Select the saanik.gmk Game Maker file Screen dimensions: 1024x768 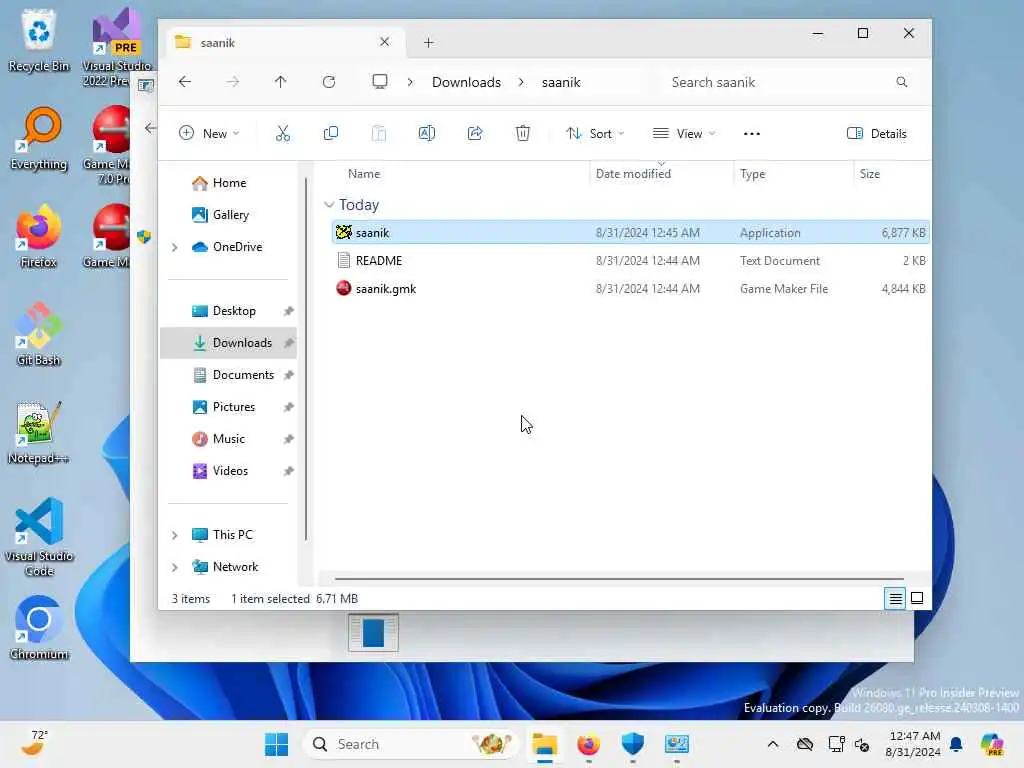pos(630,289)
